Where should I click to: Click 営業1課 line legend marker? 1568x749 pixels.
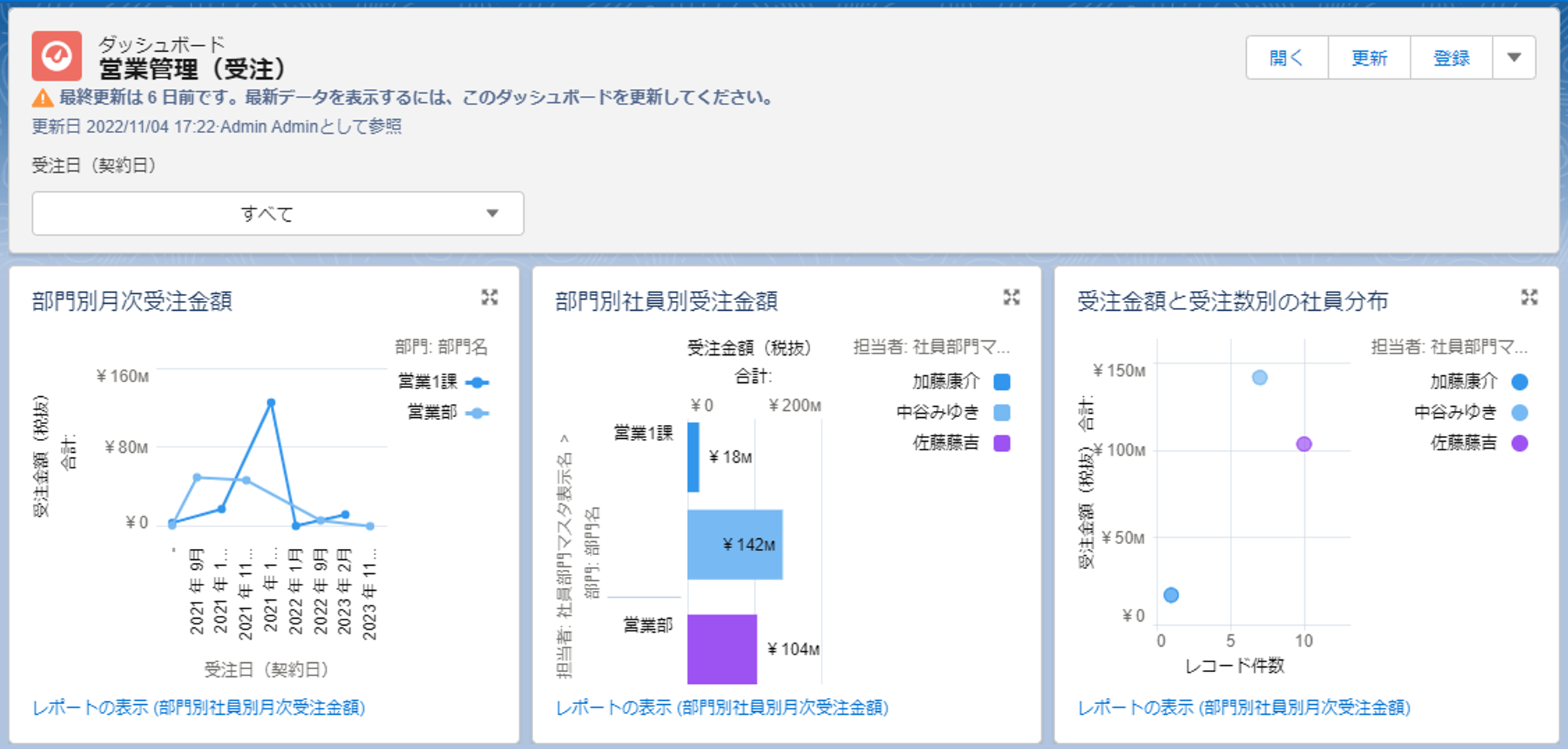pyautogui.click(x=478, y=382)
